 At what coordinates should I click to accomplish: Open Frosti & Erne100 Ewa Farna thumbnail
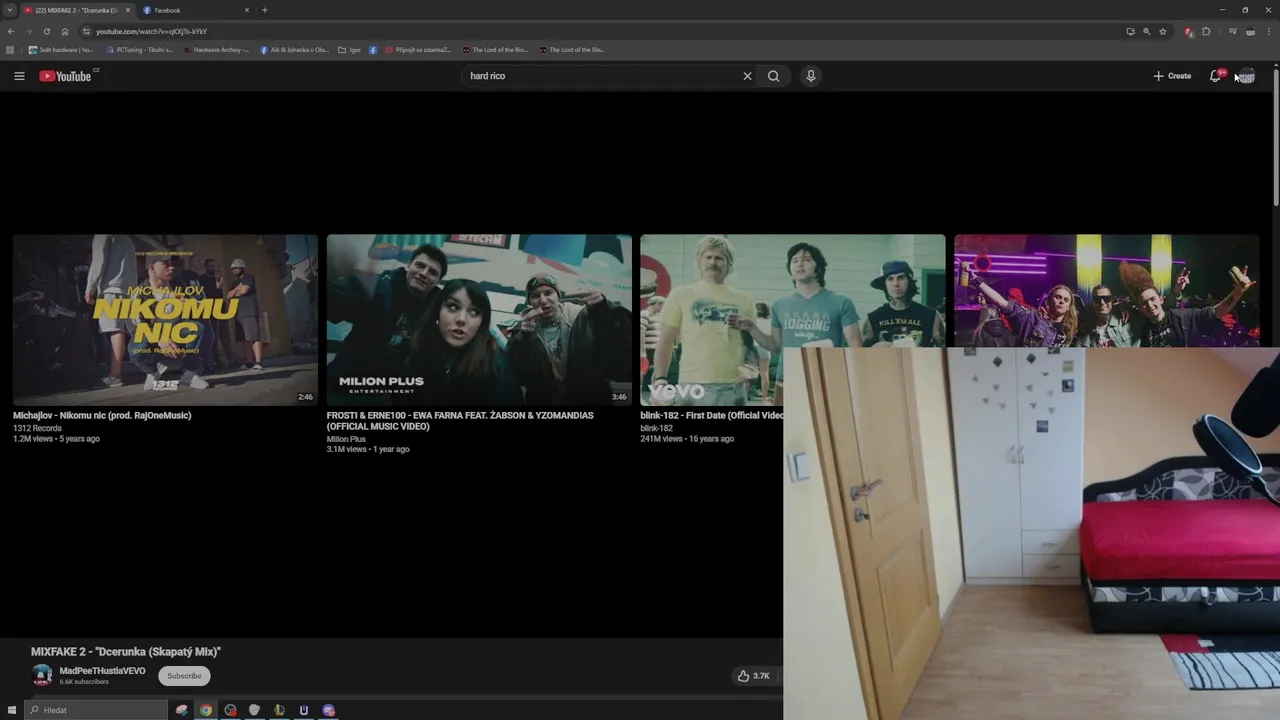click(x=479, y=320)
